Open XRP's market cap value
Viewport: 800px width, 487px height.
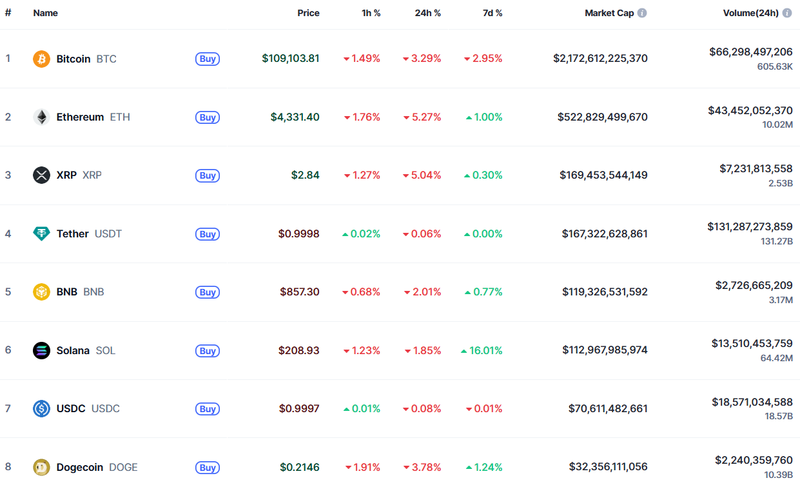click(x=602, y=175)
